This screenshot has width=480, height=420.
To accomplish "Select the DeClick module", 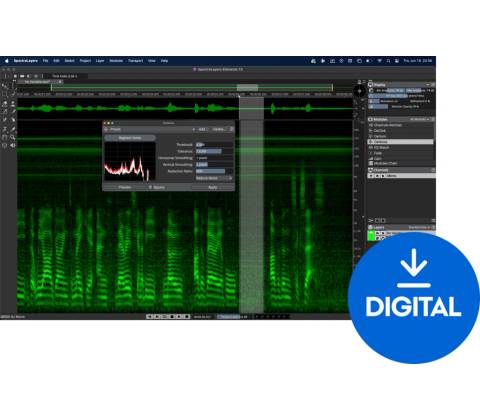I will point(380,131).
